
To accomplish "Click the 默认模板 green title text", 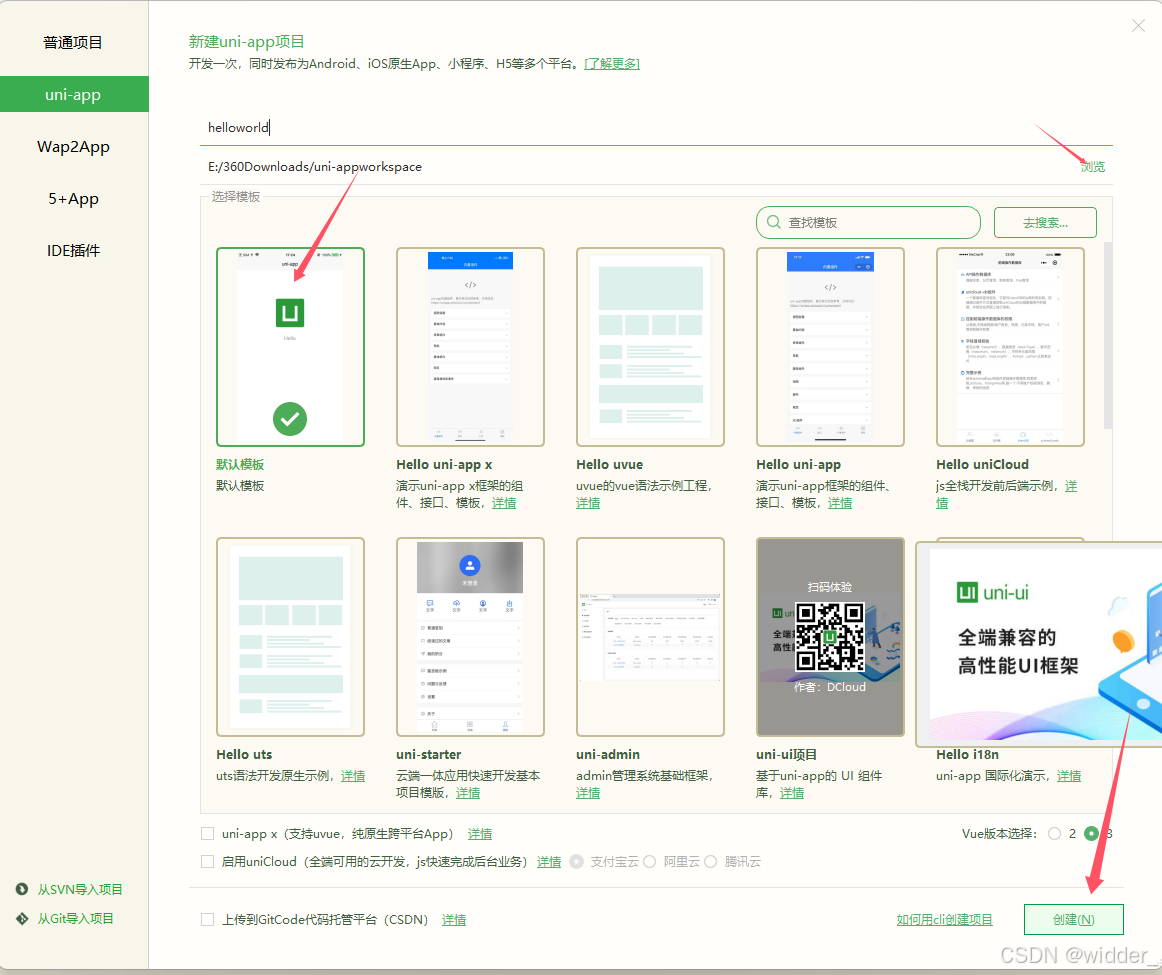I will coord(240,465).
